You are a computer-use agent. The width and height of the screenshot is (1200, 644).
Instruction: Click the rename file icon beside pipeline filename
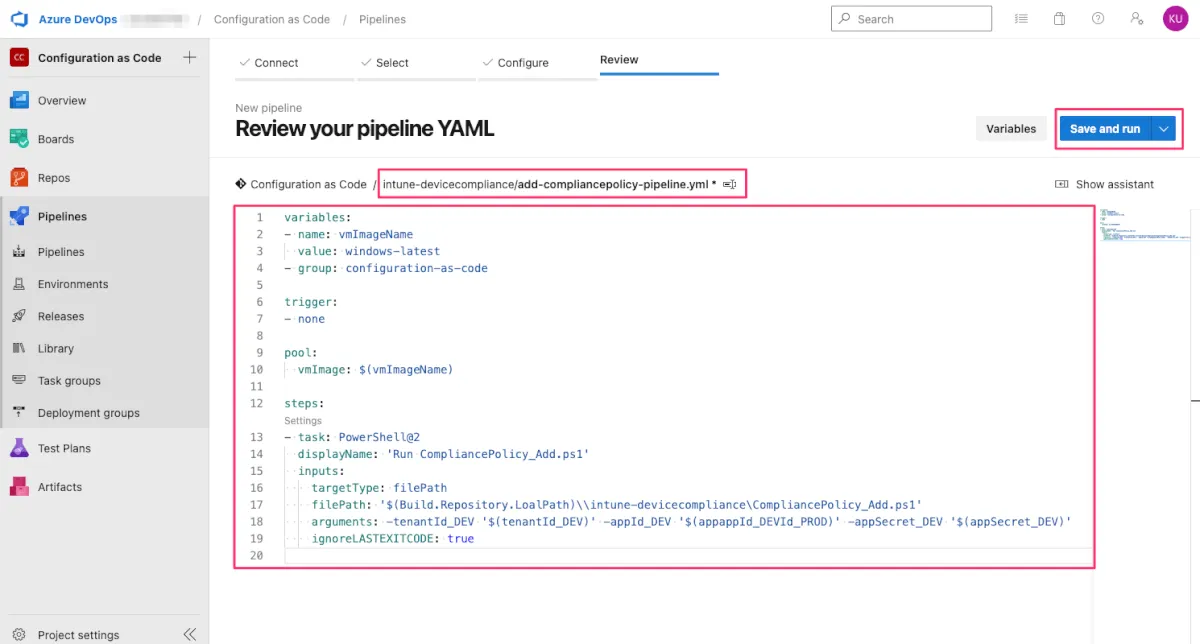(730, 185)
